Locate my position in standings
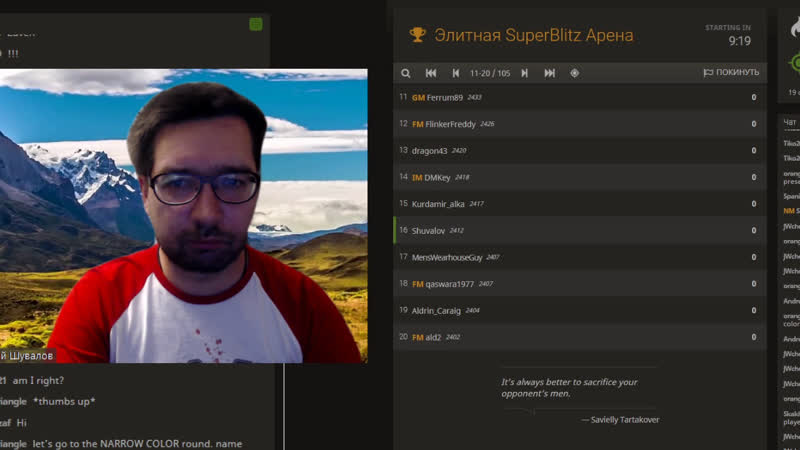This screenshot has height=450, width=800. coord(574,73)
